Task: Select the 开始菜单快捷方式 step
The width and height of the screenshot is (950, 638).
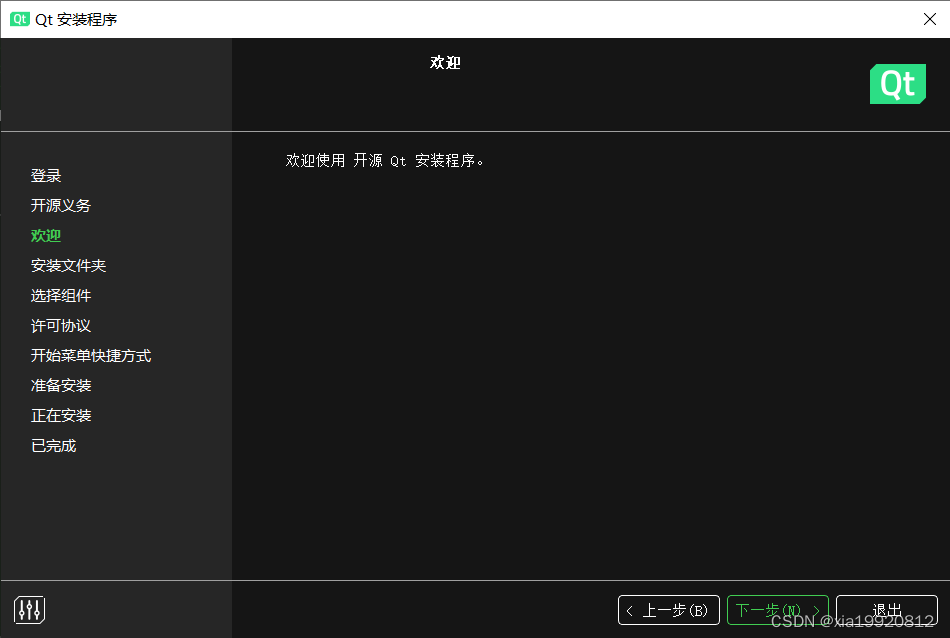Action: 91,356
